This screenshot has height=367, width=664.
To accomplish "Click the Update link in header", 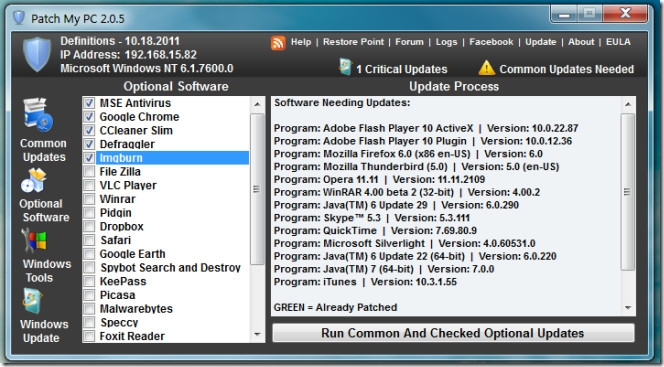I will click(x=541, y=42).
